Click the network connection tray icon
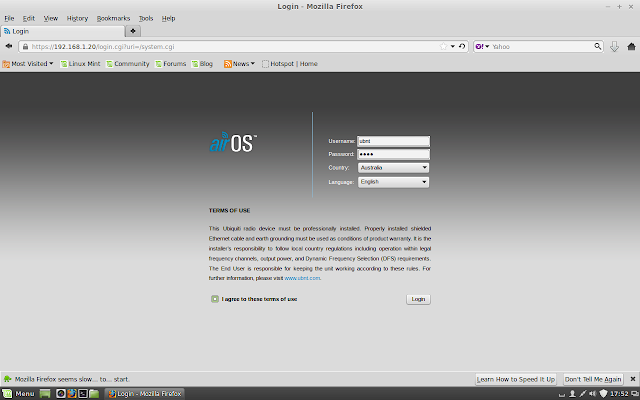Screen dimensions: 640x400 [583, 394]
